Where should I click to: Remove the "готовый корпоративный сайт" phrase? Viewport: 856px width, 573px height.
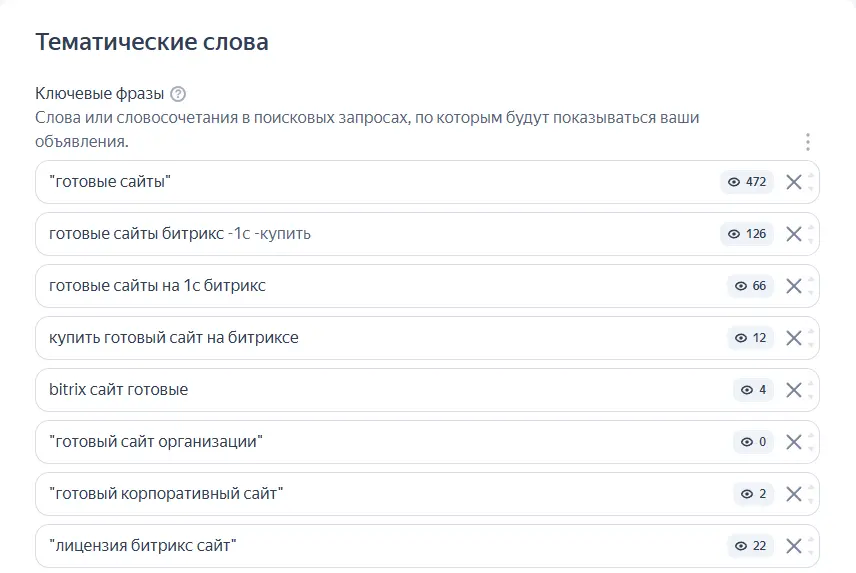coord(794,494)
